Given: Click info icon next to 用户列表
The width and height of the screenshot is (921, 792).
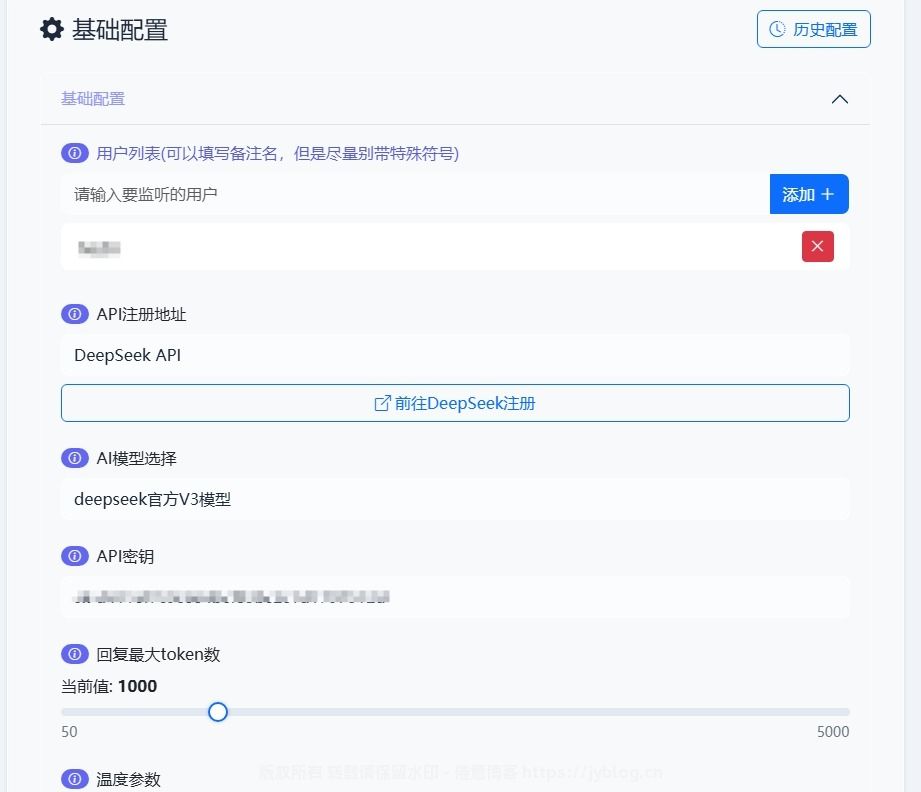Looking at the screenshot, I should (x=75, y=153).
